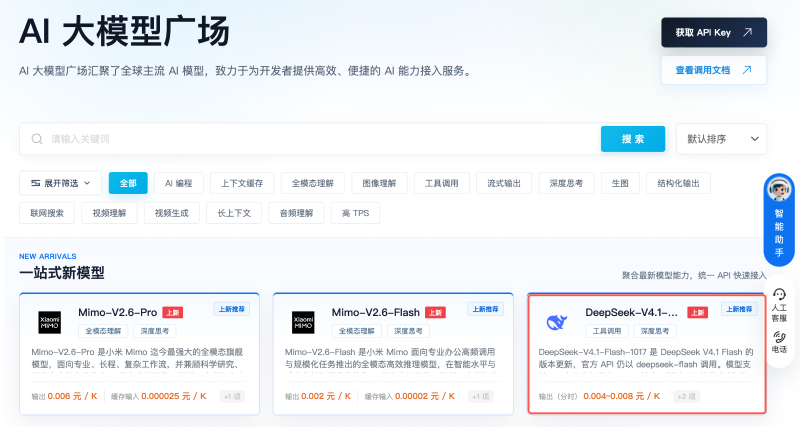Open the Mimo-V2.6-Flash model title

click(376, 312)
